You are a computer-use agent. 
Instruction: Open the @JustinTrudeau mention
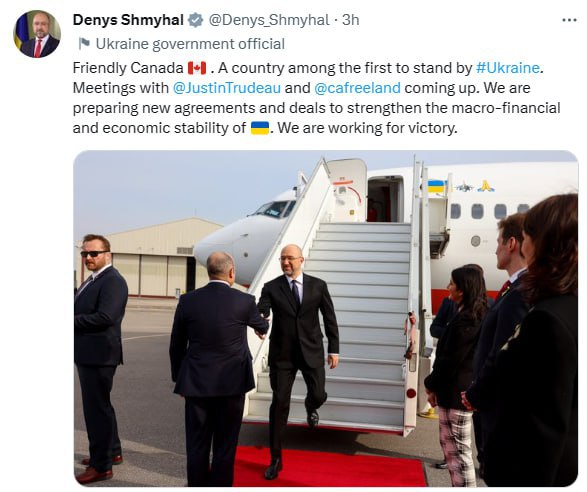226,88
